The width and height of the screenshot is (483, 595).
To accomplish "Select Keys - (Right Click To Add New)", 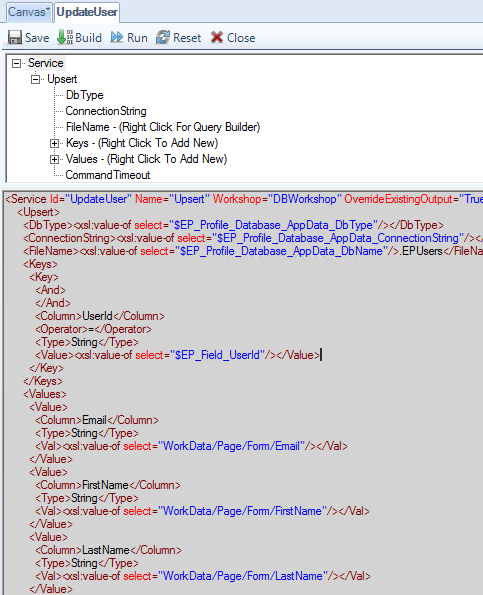I will 142,143.
